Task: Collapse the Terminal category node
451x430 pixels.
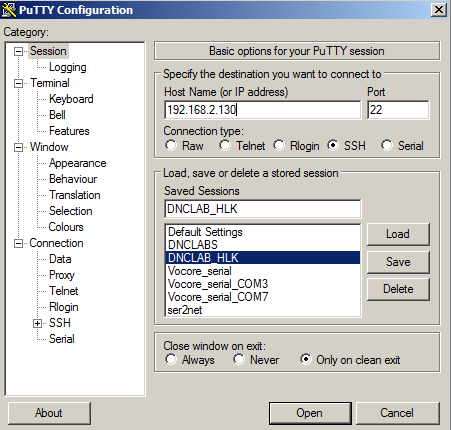Action: click(x=19, y=83)
